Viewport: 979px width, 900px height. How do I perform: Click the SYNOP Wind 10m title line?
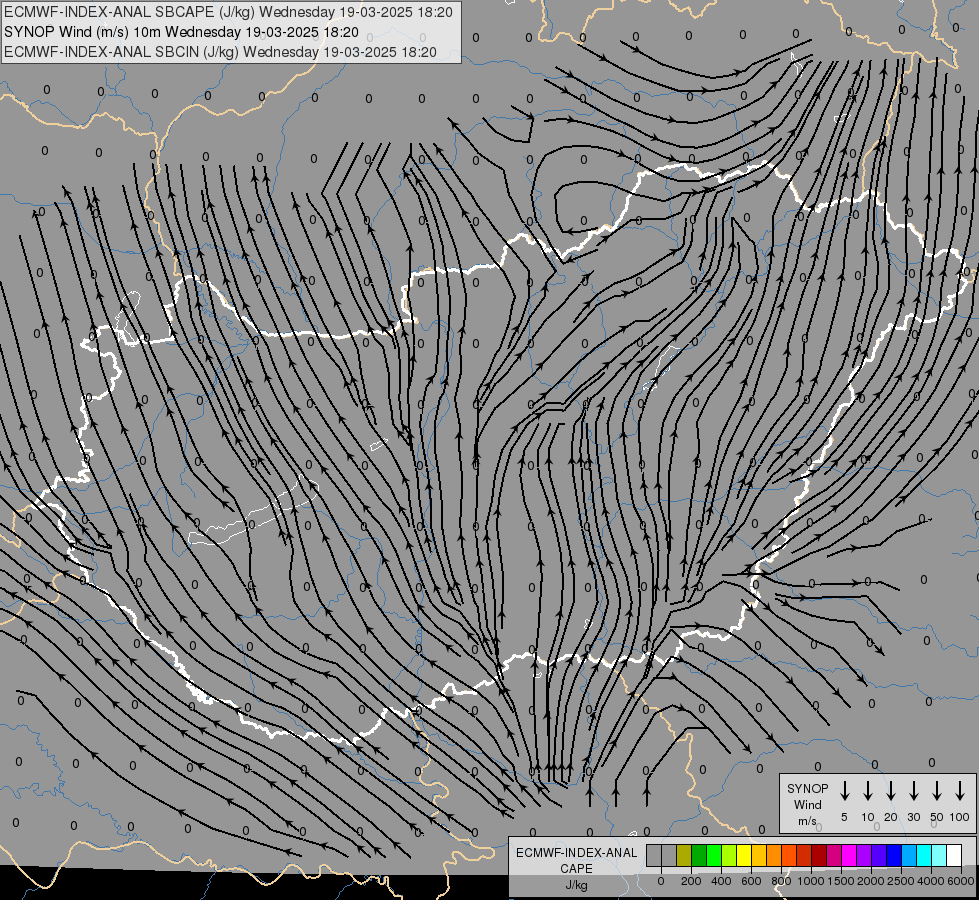[181, 32]
